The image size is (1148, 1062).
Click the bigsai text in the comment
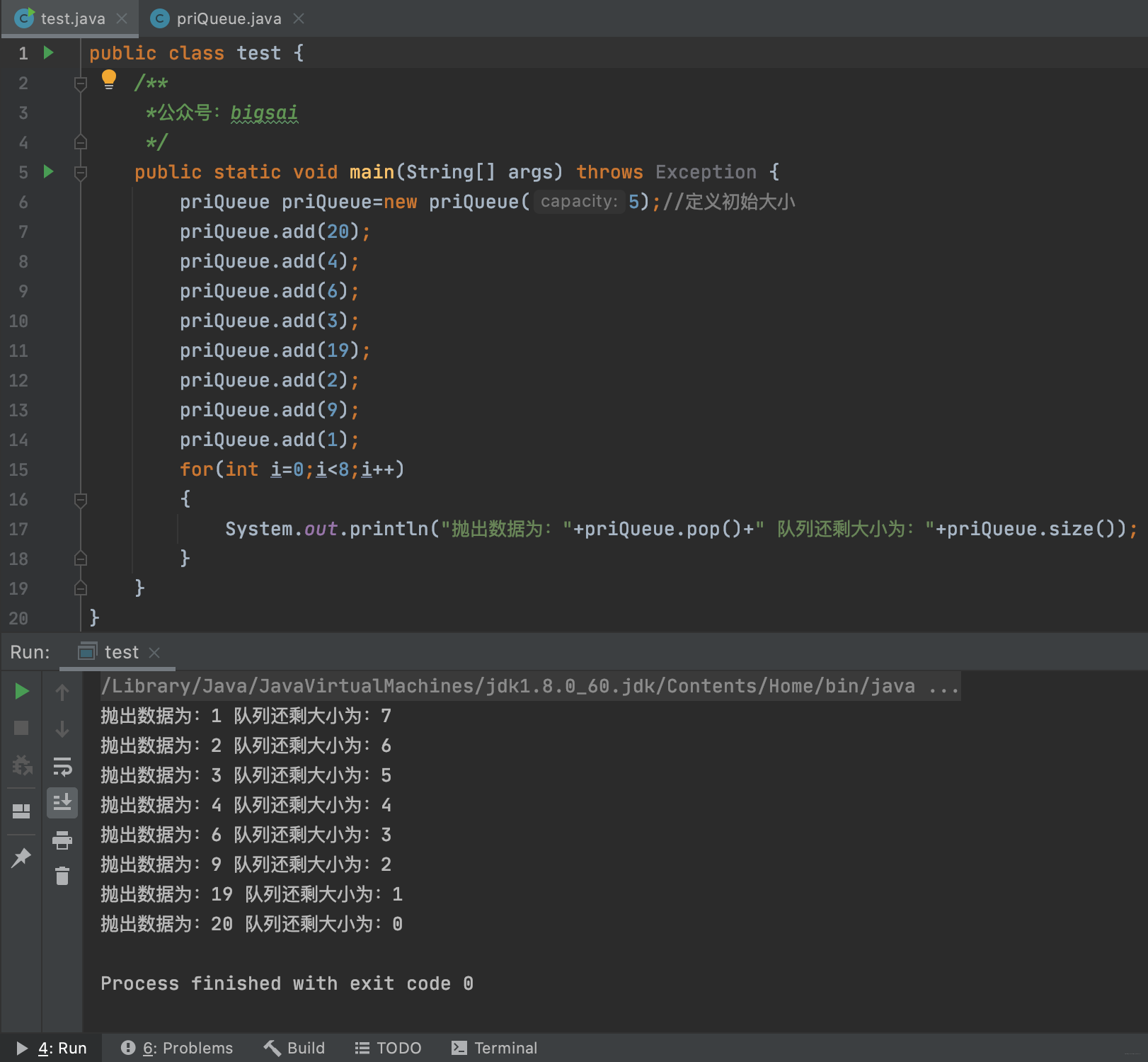pyautogui.click(x=264, y=113)
